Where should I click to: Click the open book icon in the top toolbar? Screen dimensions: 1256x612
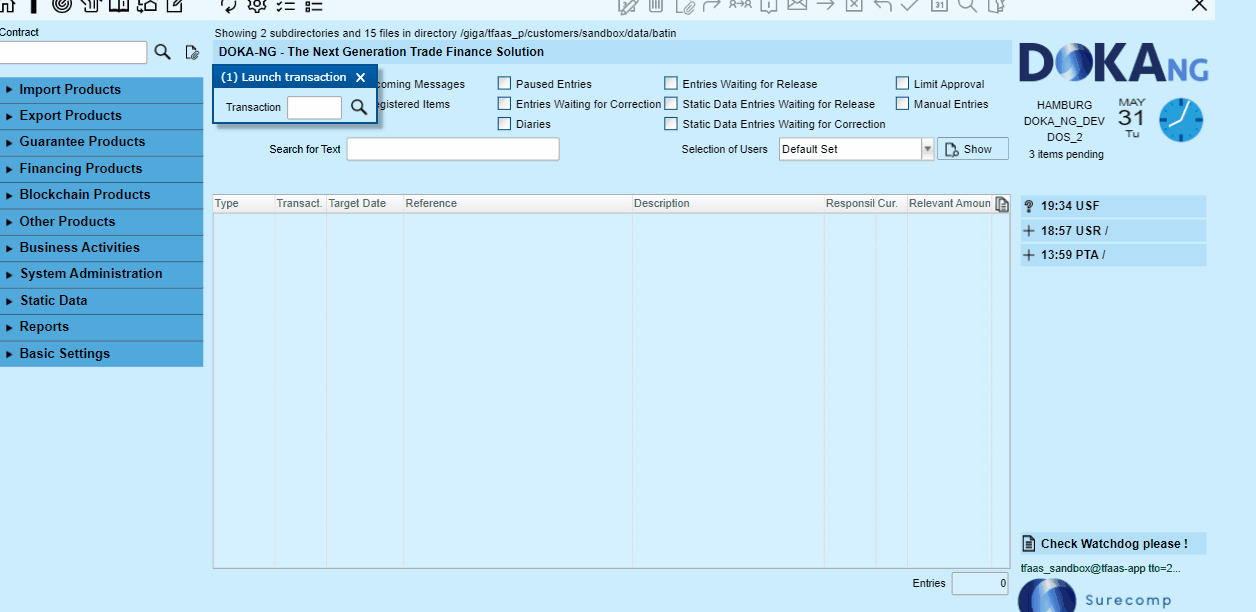point(118,5)
